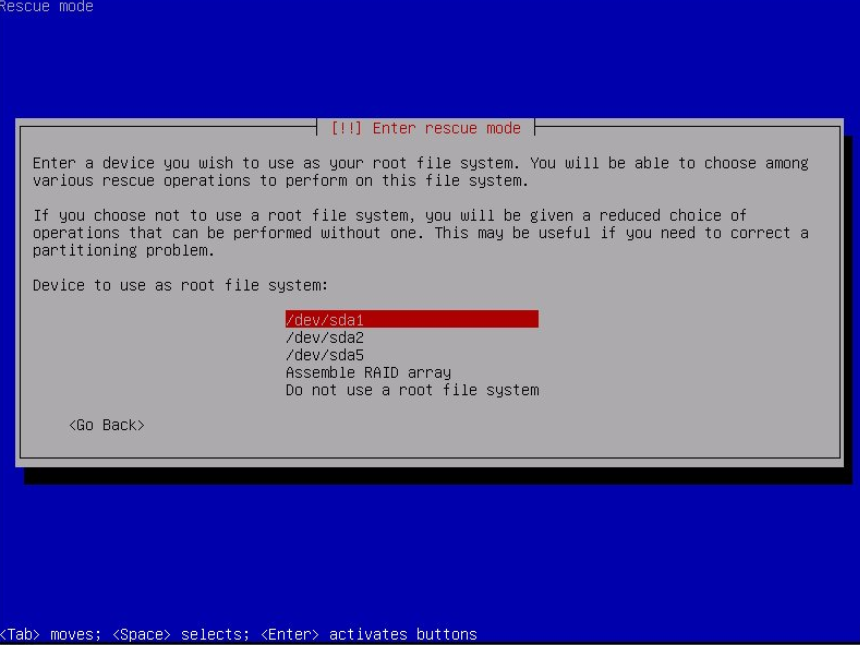Click the dialog's black drop shadow
Image resolution: width=860 pixels, height=645 pixels.
430,476
